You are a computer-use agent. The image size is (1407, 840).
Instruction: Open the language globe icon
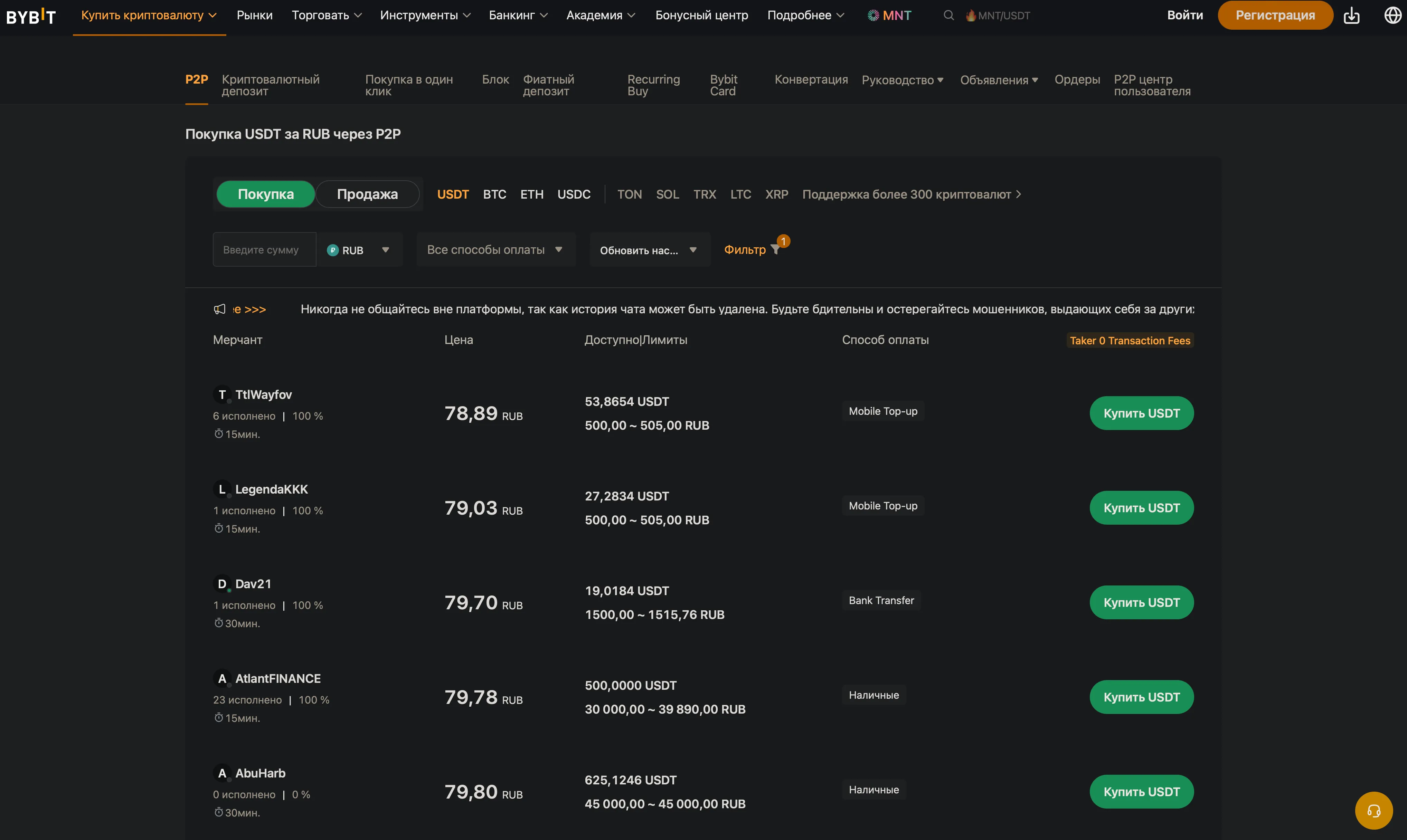(x=1393, y=15)
